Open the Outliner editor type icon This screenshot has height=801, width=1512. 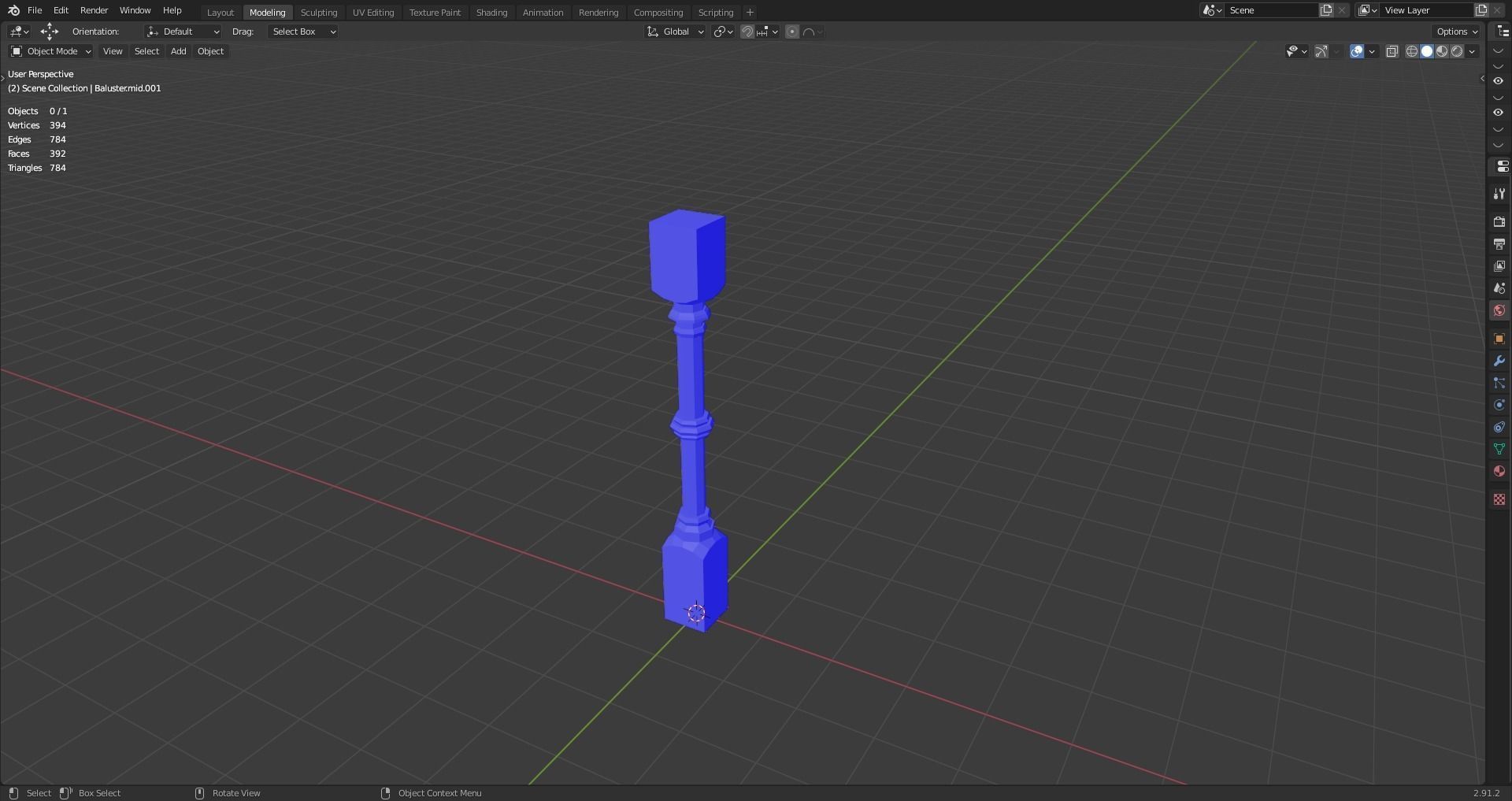1503,32
